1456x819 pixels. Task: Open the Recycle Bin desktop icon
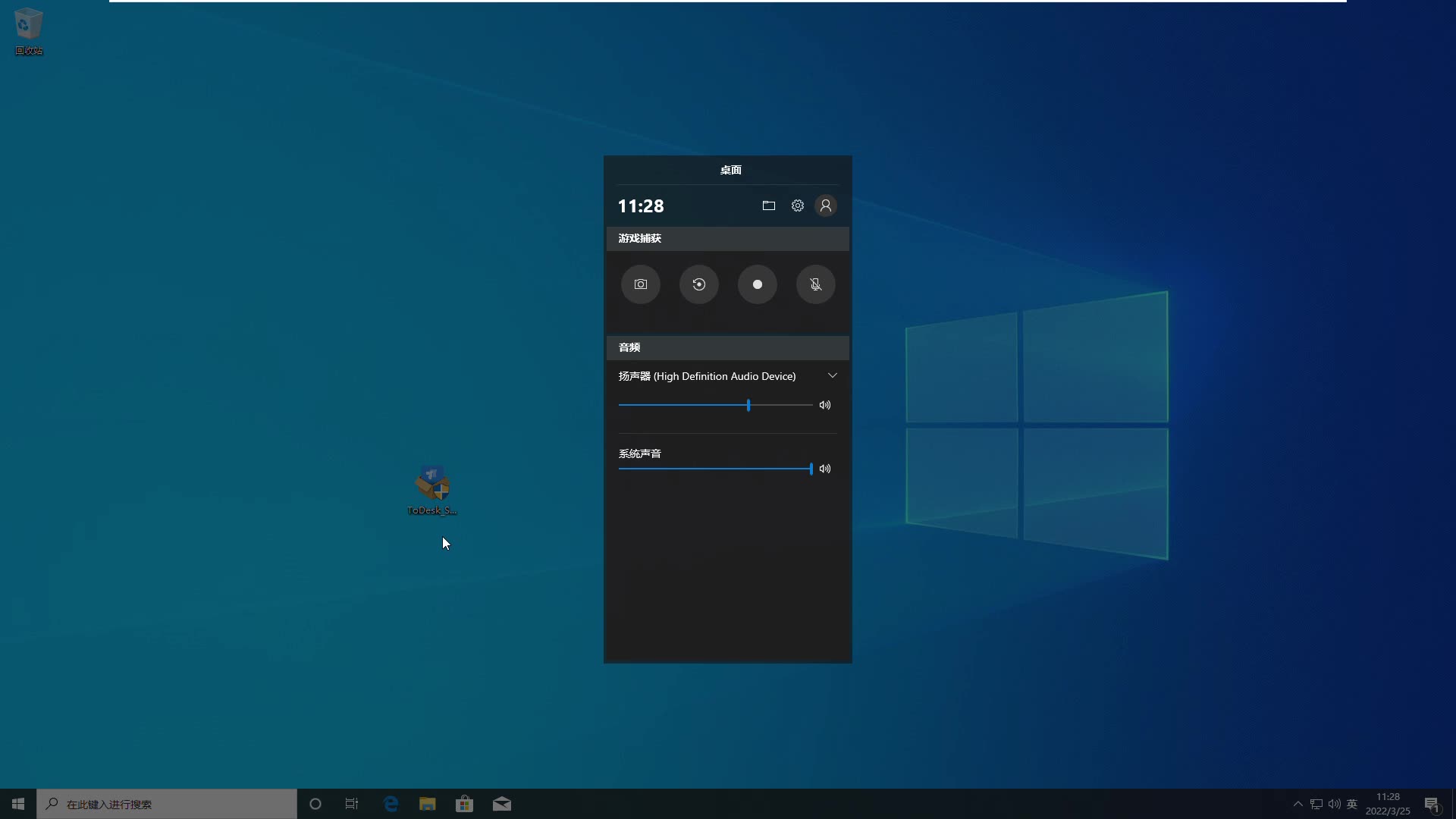[x=29, y=31]
